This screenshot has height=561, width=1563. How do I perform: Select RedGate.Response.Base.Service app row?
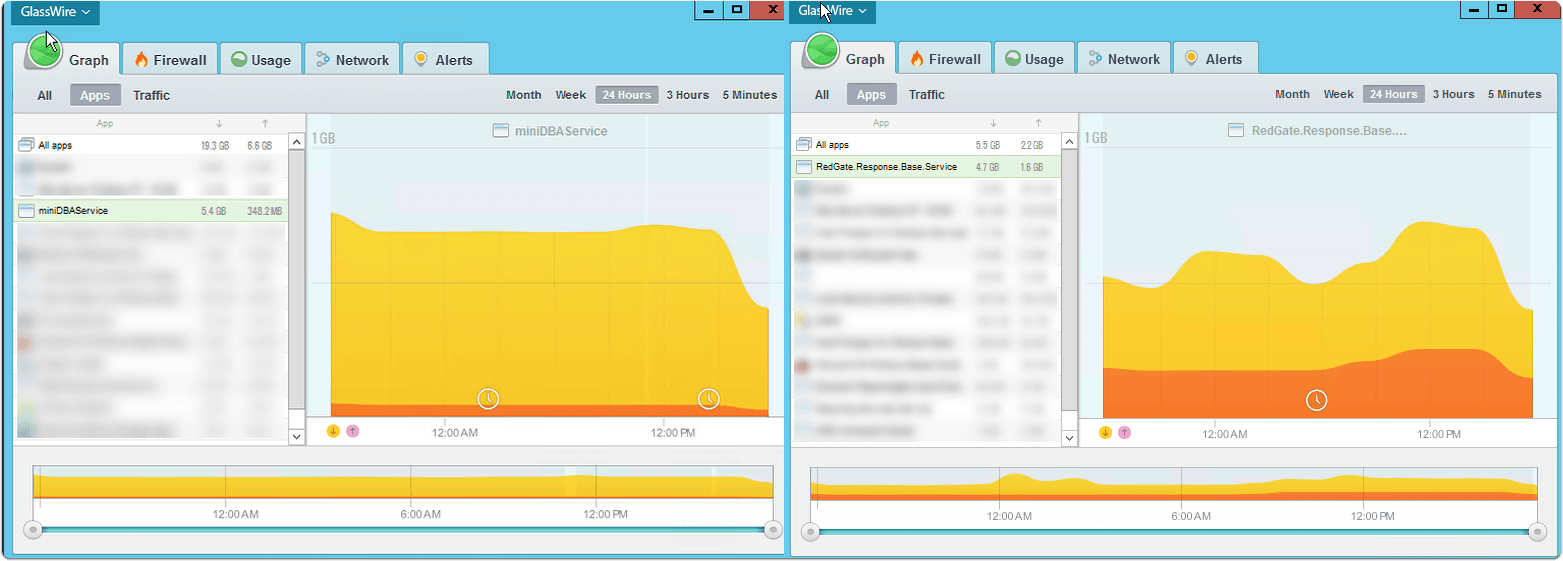(926, 167)
